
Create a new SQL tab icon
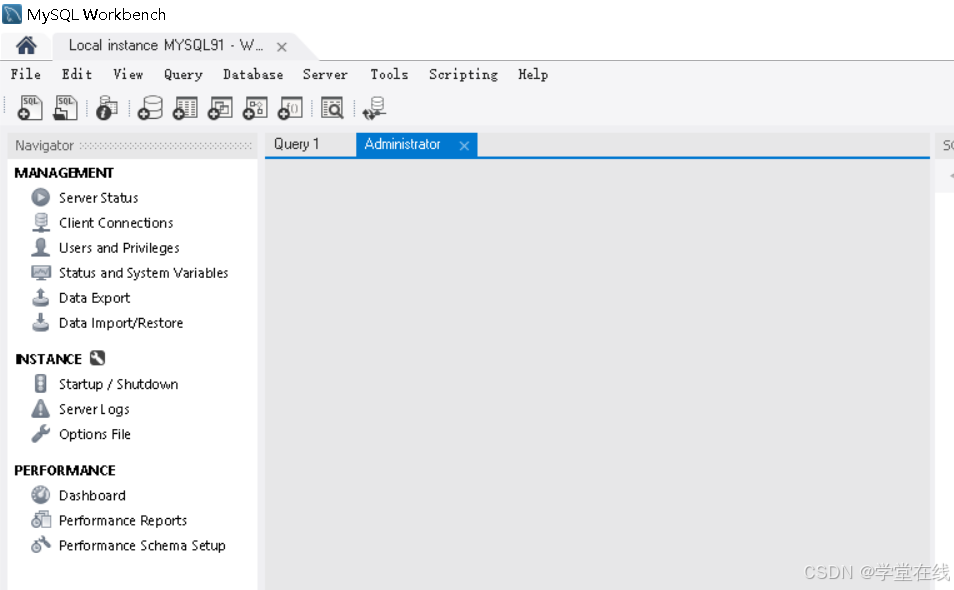click(x=30, y=108)
